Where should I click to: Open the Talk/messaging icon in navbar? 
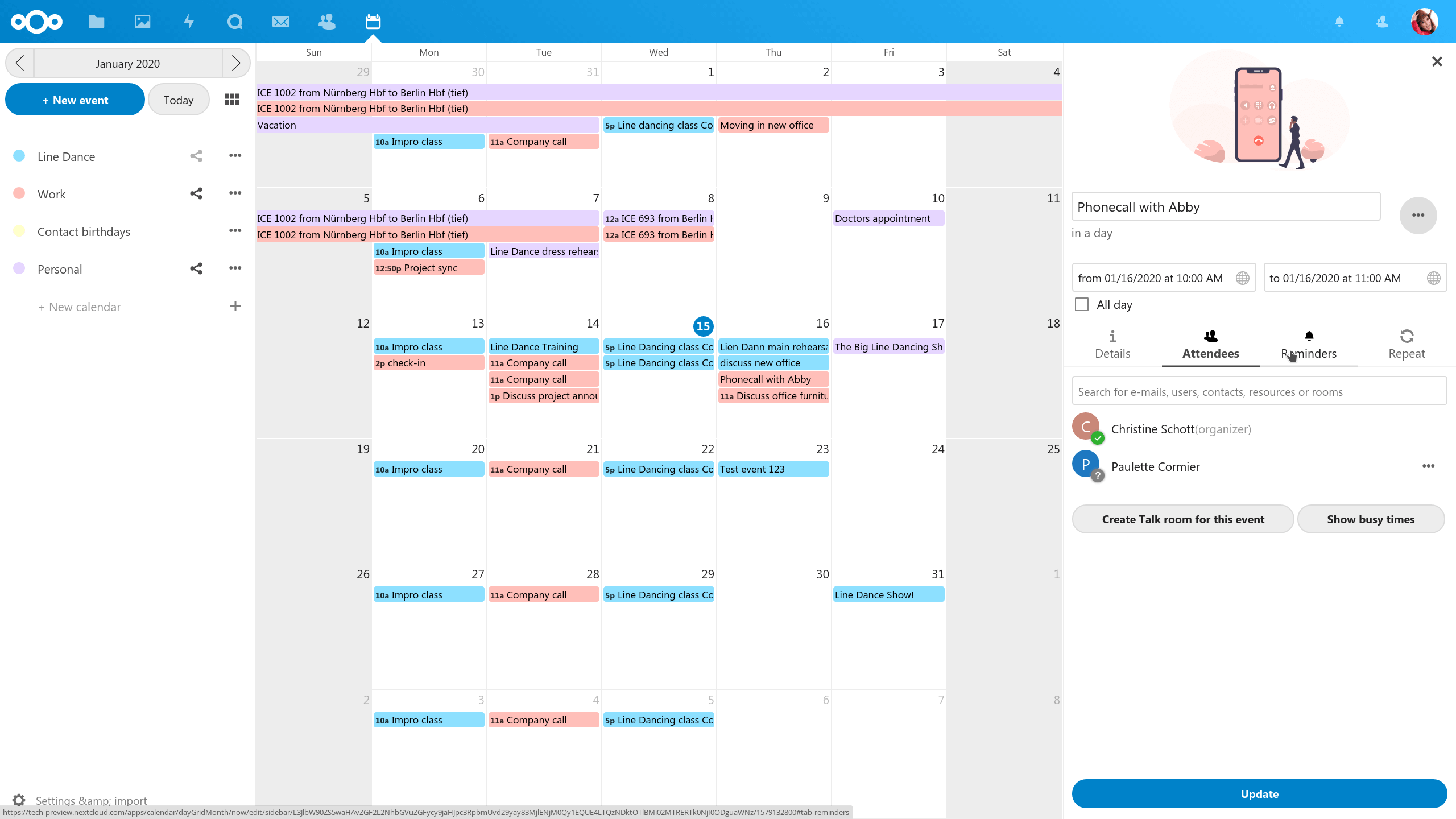234,20
